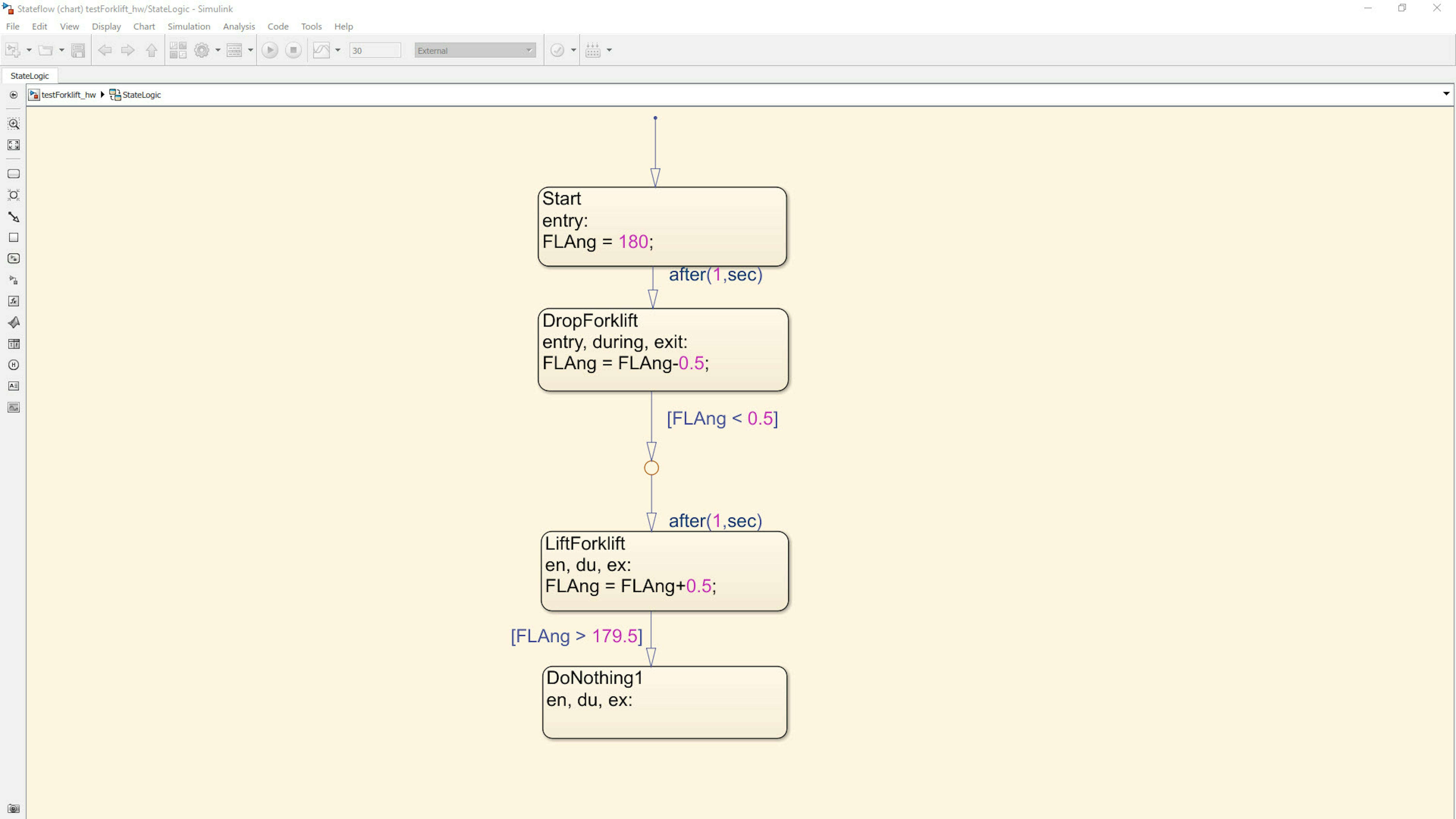The image size is (1456, 819).
Task: Click the Model Advisor checkmark icon
Action: click(x=557, y=50)
